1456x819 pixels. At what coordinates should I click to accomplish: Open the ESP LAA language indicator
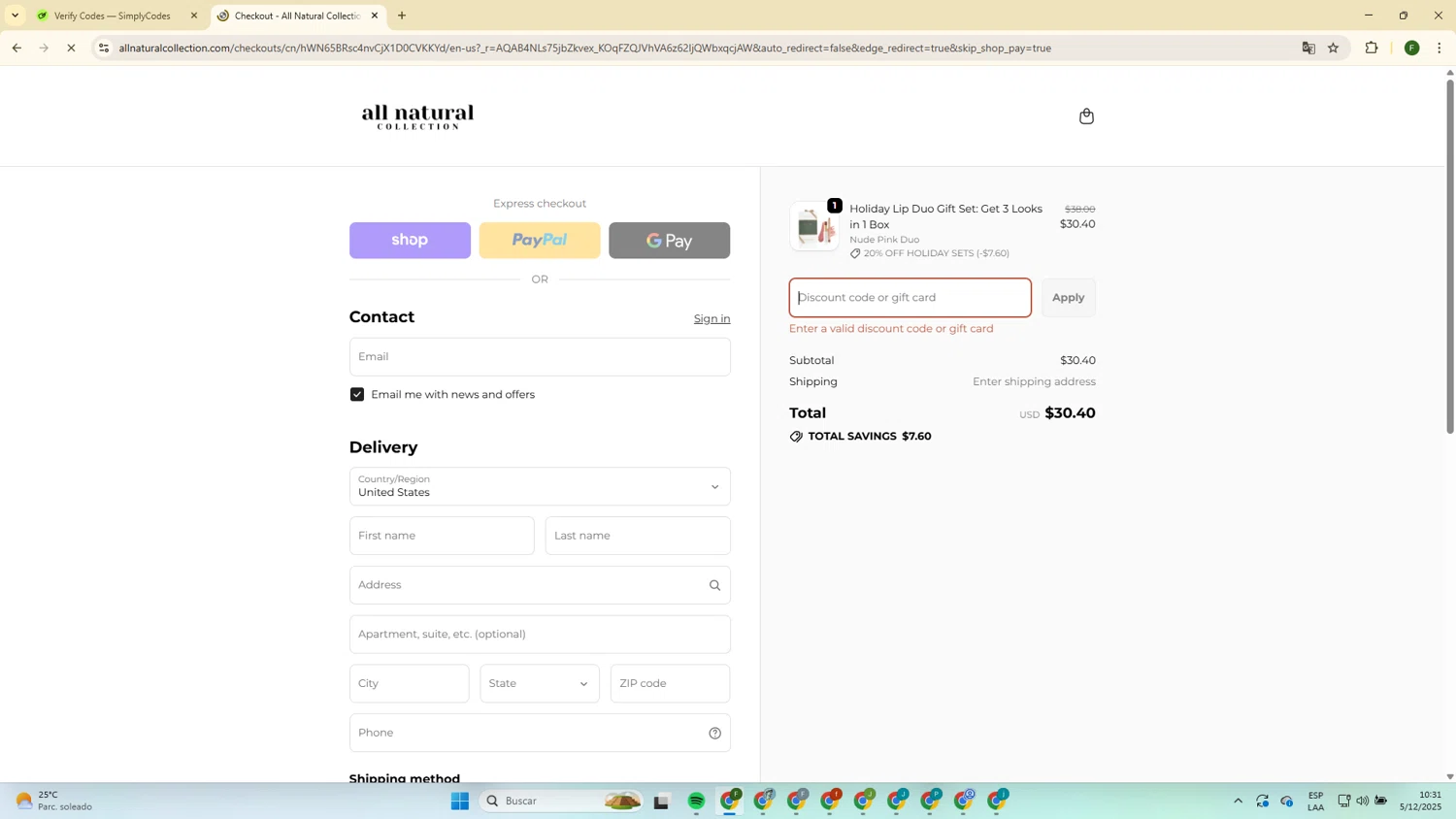1316,801
